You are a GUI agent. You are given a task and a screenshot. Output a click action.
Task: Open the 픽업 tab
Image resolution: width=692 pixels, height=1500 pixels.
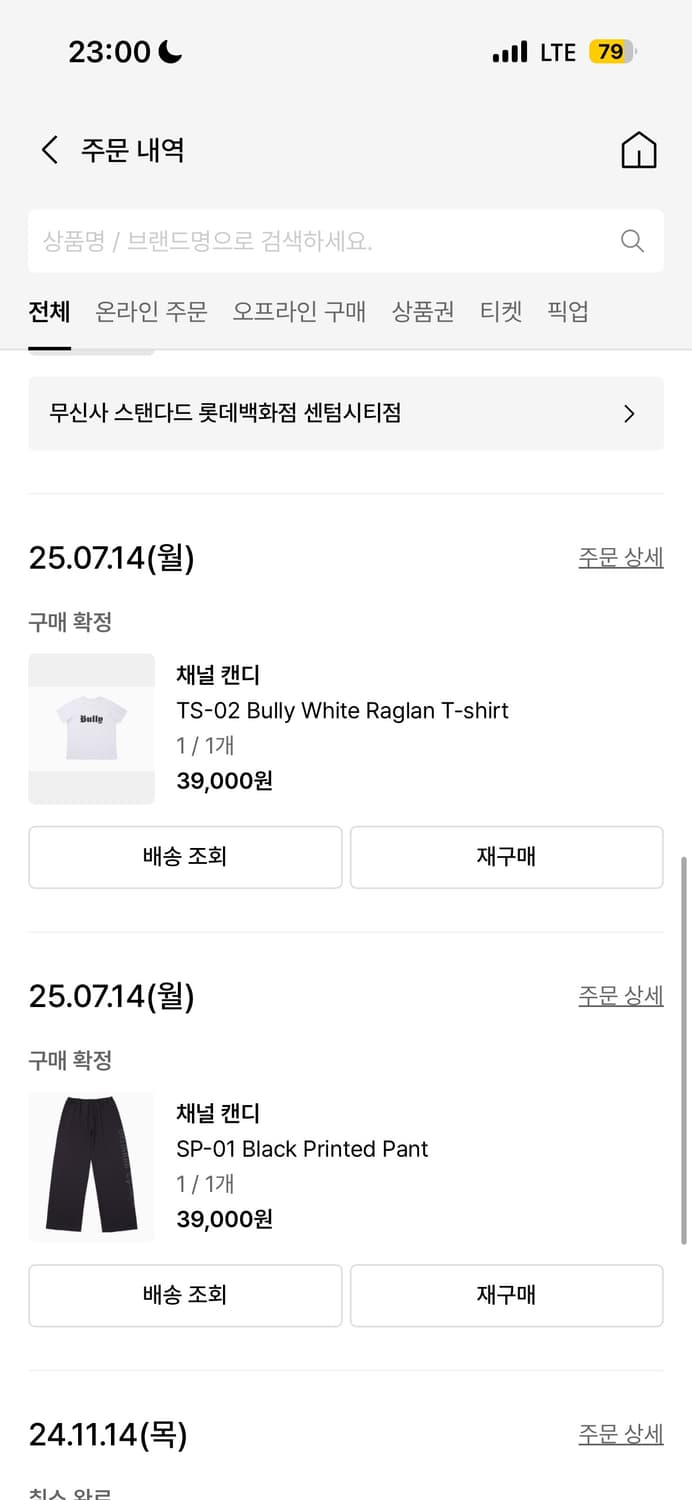pos(568,312)
